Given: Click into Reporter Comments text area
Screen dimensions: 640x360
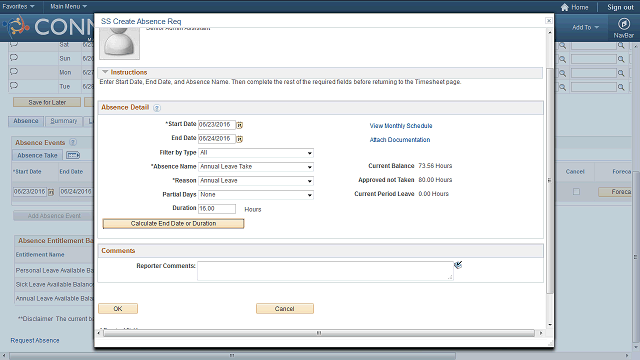Looking at the screenshot, I should (x=325, y=271).
